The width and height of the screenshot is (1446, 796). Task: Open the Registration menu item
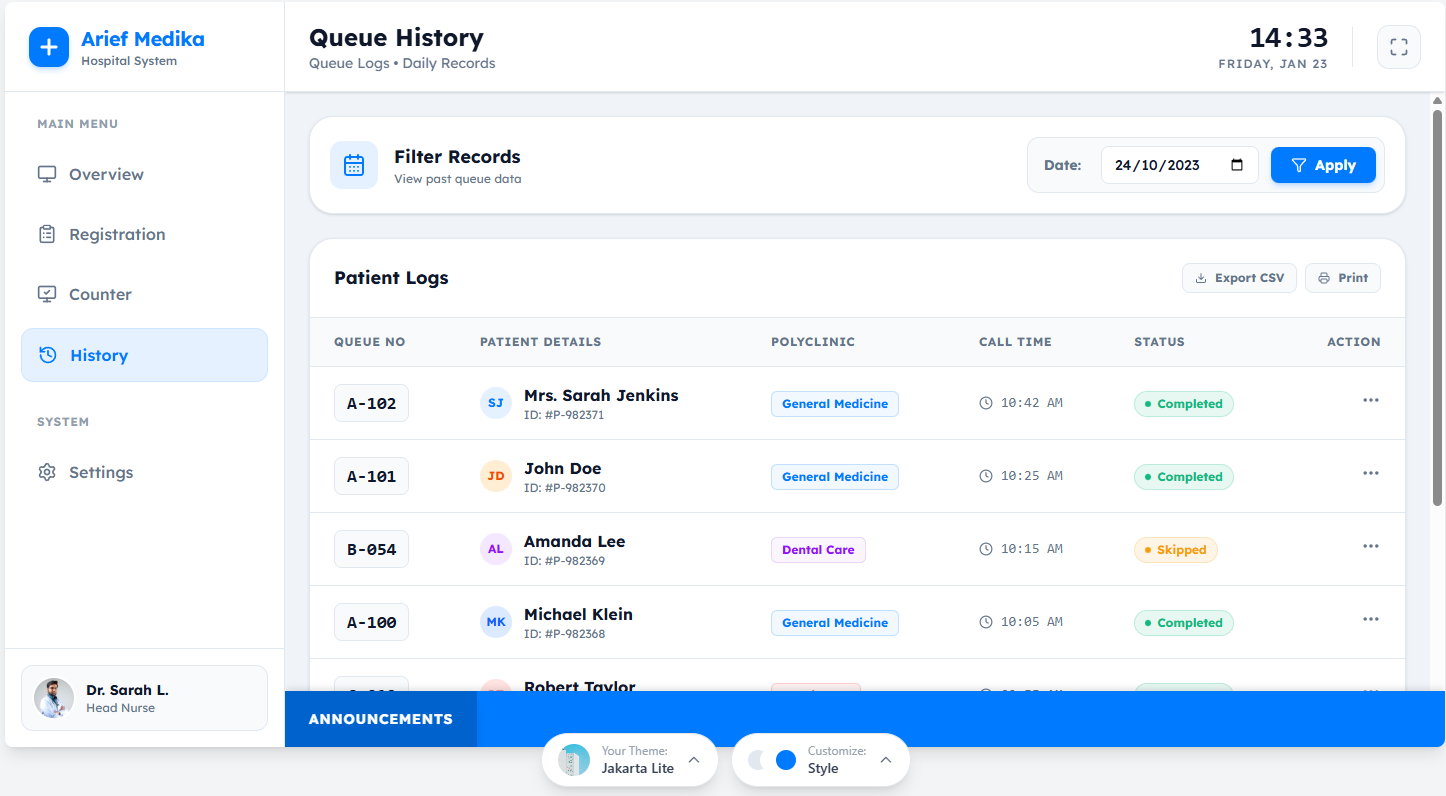click(117, 234)
